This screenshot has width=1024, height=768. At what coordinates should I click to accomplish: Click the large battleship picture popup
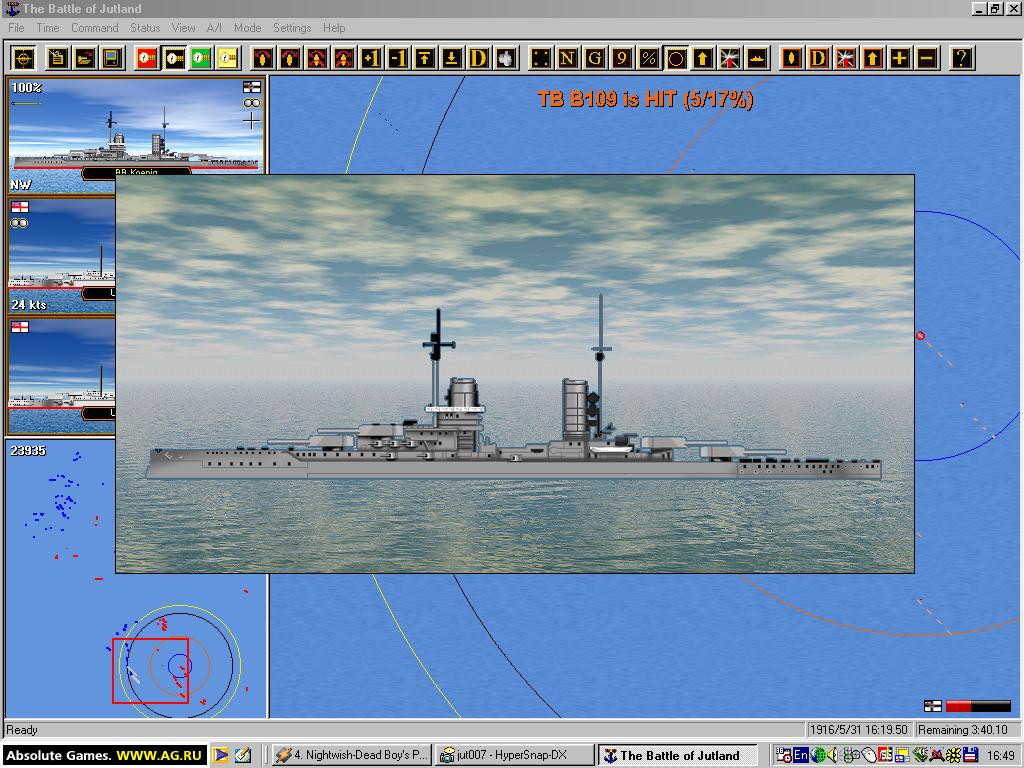tap(515, 374)
